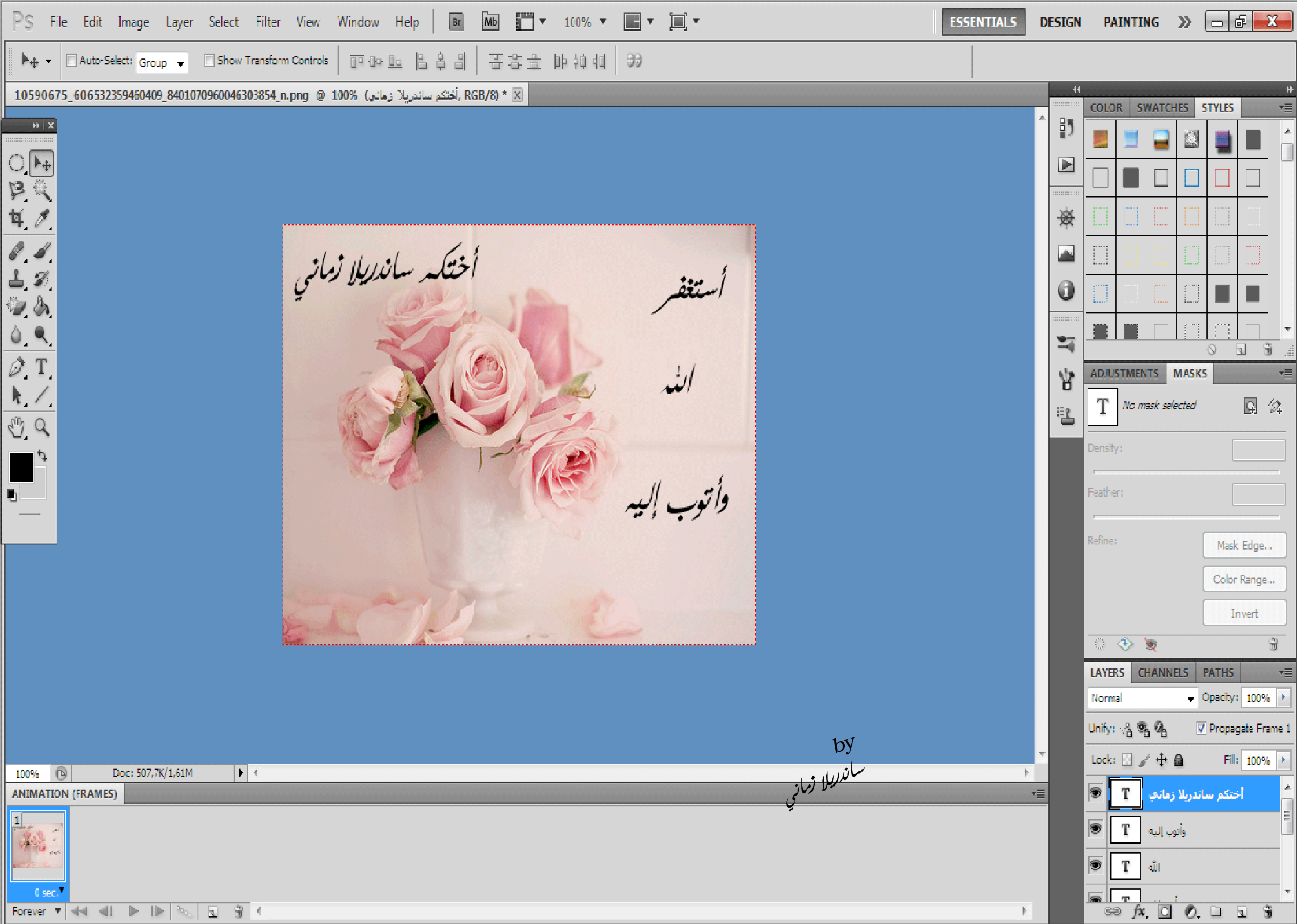Select the ESSENTIALS workspace button
Viewport: 1297px width, 924px height.
tap(983, 21)
